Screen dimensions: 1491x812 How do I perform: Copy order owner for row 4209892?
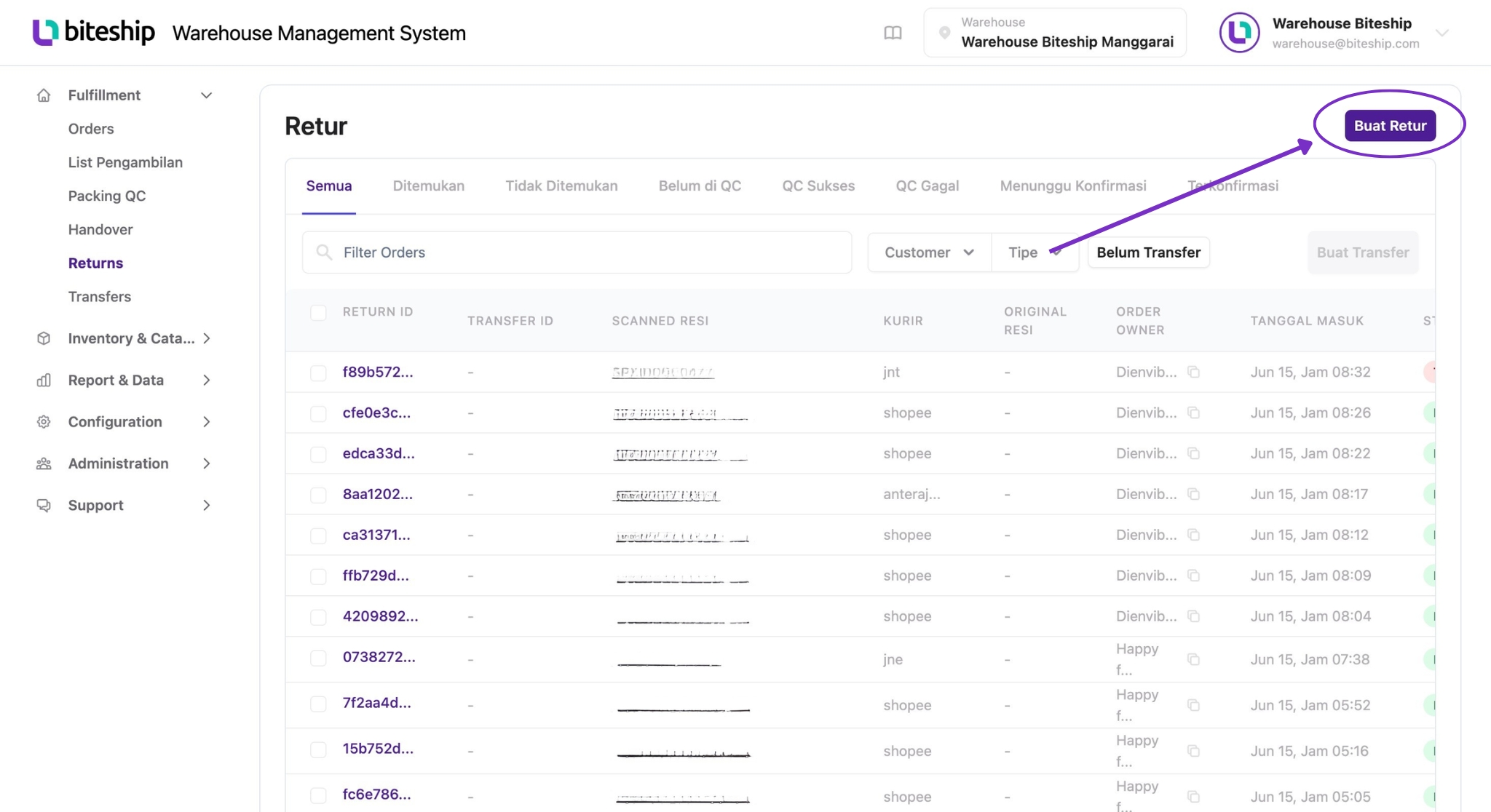(x=1193, y=616)
